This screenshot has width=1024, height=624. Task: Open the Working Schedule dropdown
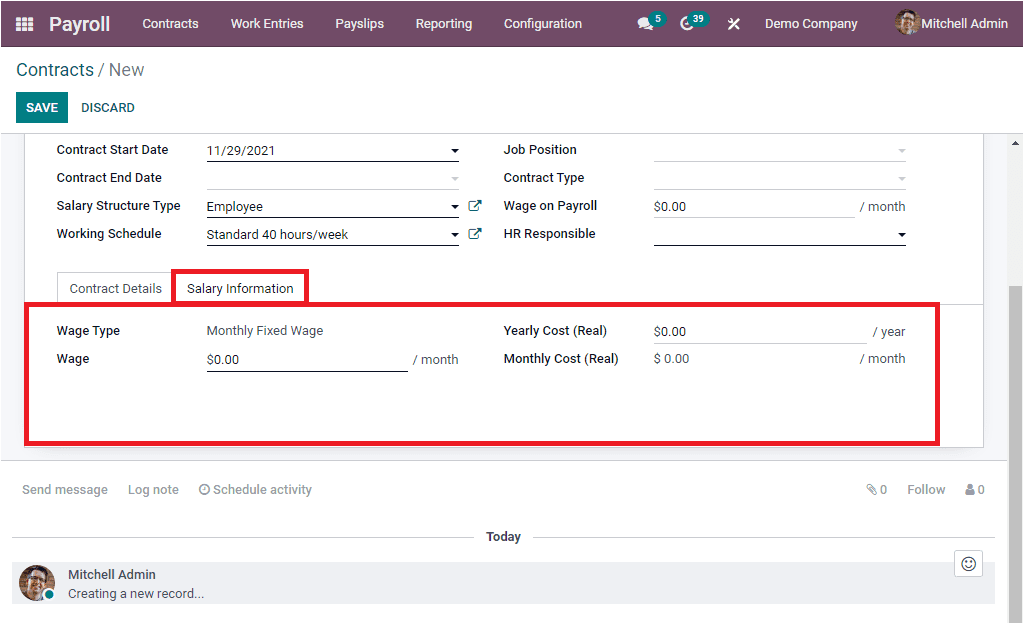(x=454, y=234)
